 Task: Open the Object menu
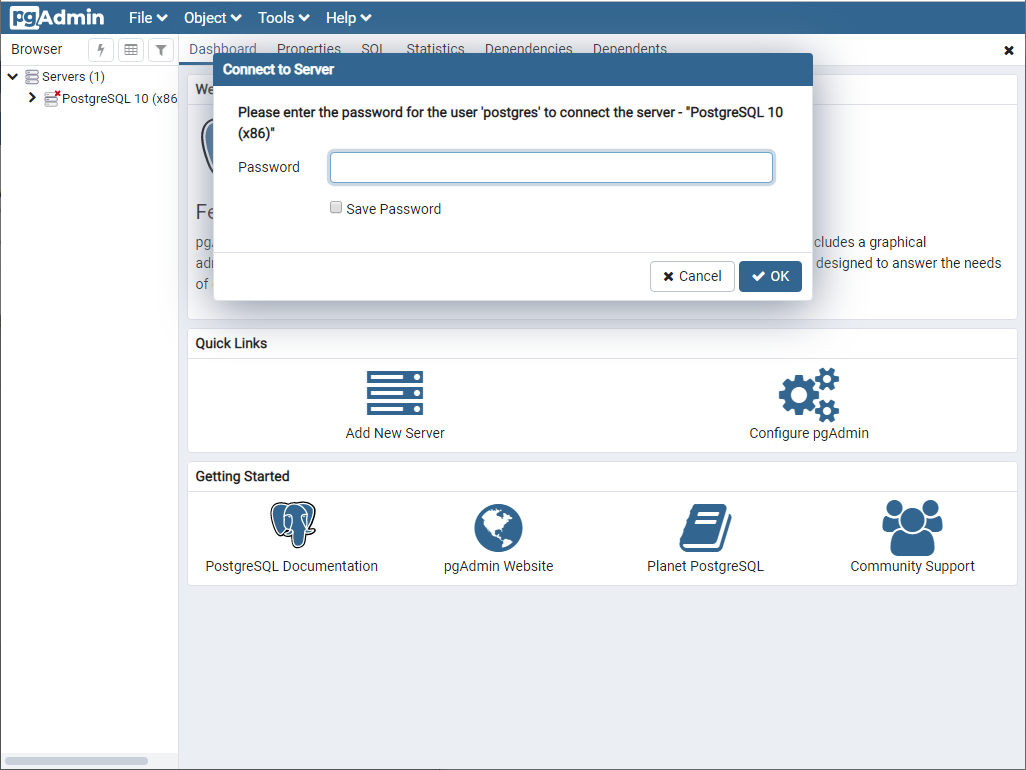[213, 18]
